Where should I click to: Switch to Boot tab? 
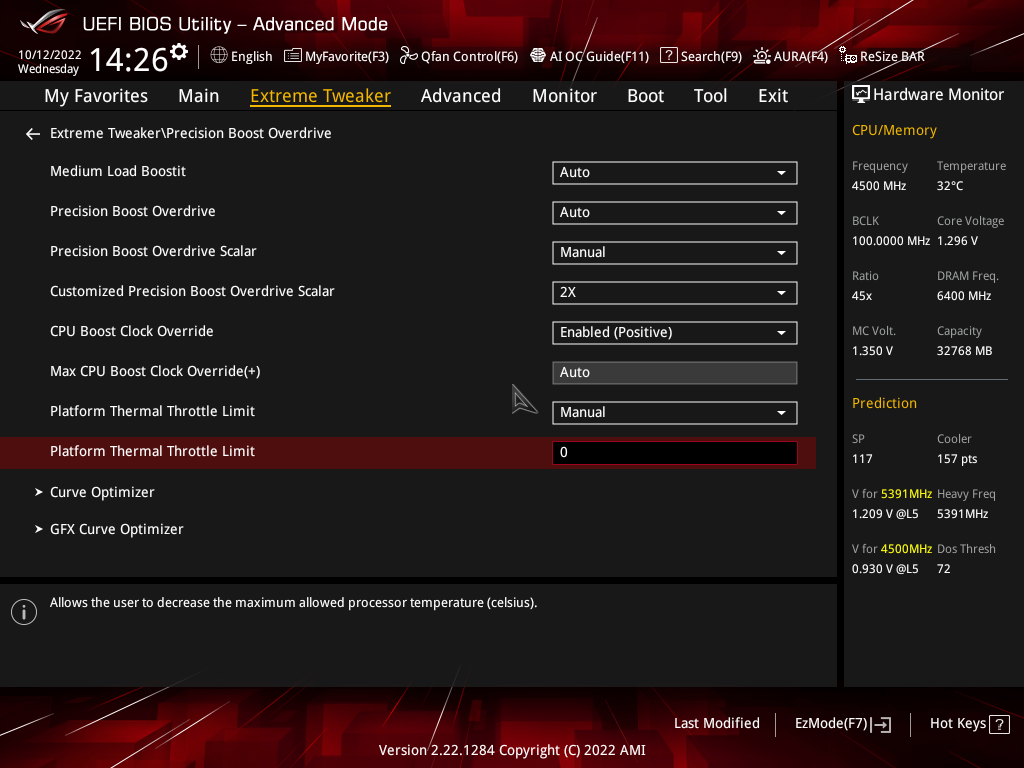pos(645,96)
